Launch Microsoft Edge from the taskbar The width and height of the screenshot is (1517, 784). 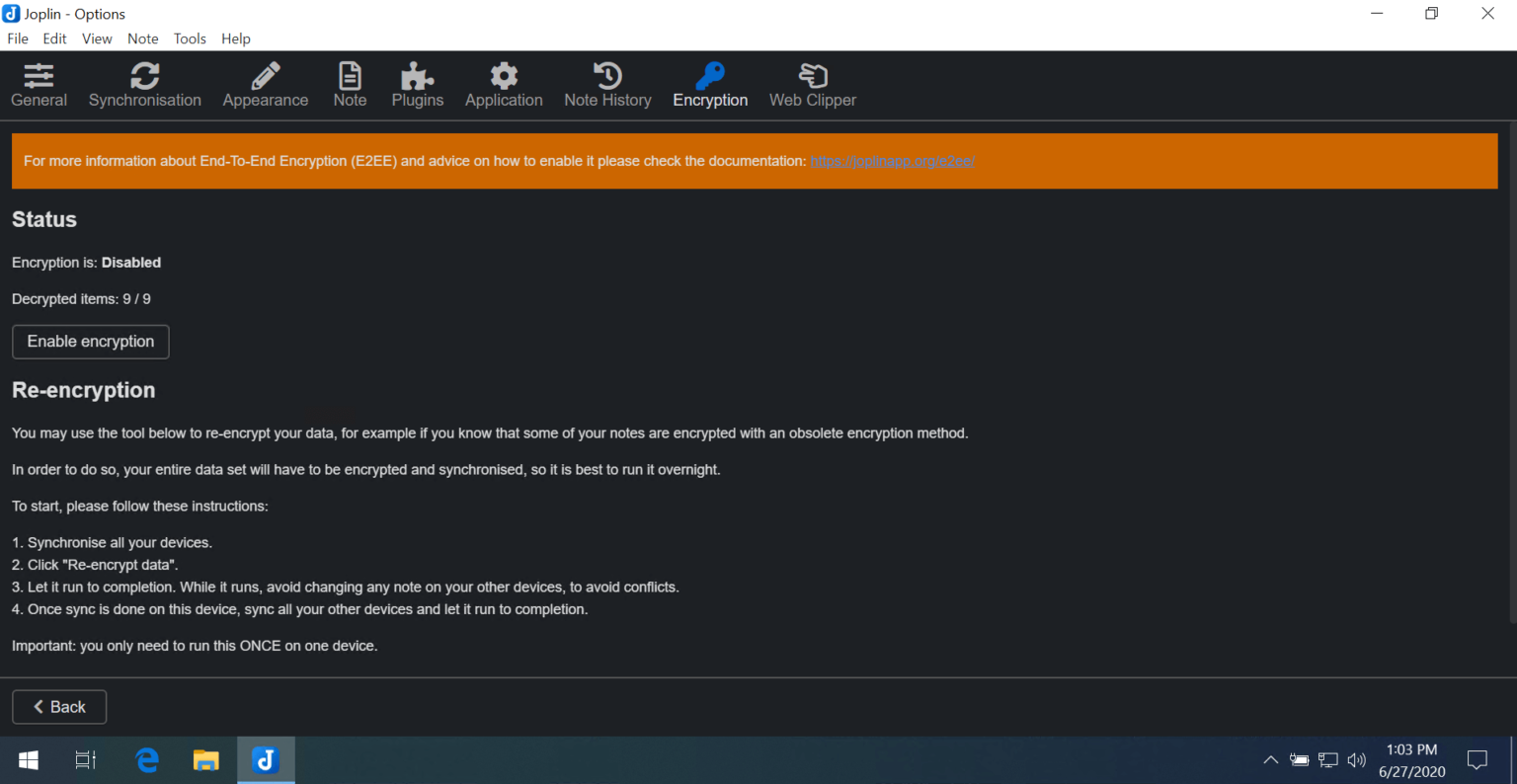(x=146, y=759)
